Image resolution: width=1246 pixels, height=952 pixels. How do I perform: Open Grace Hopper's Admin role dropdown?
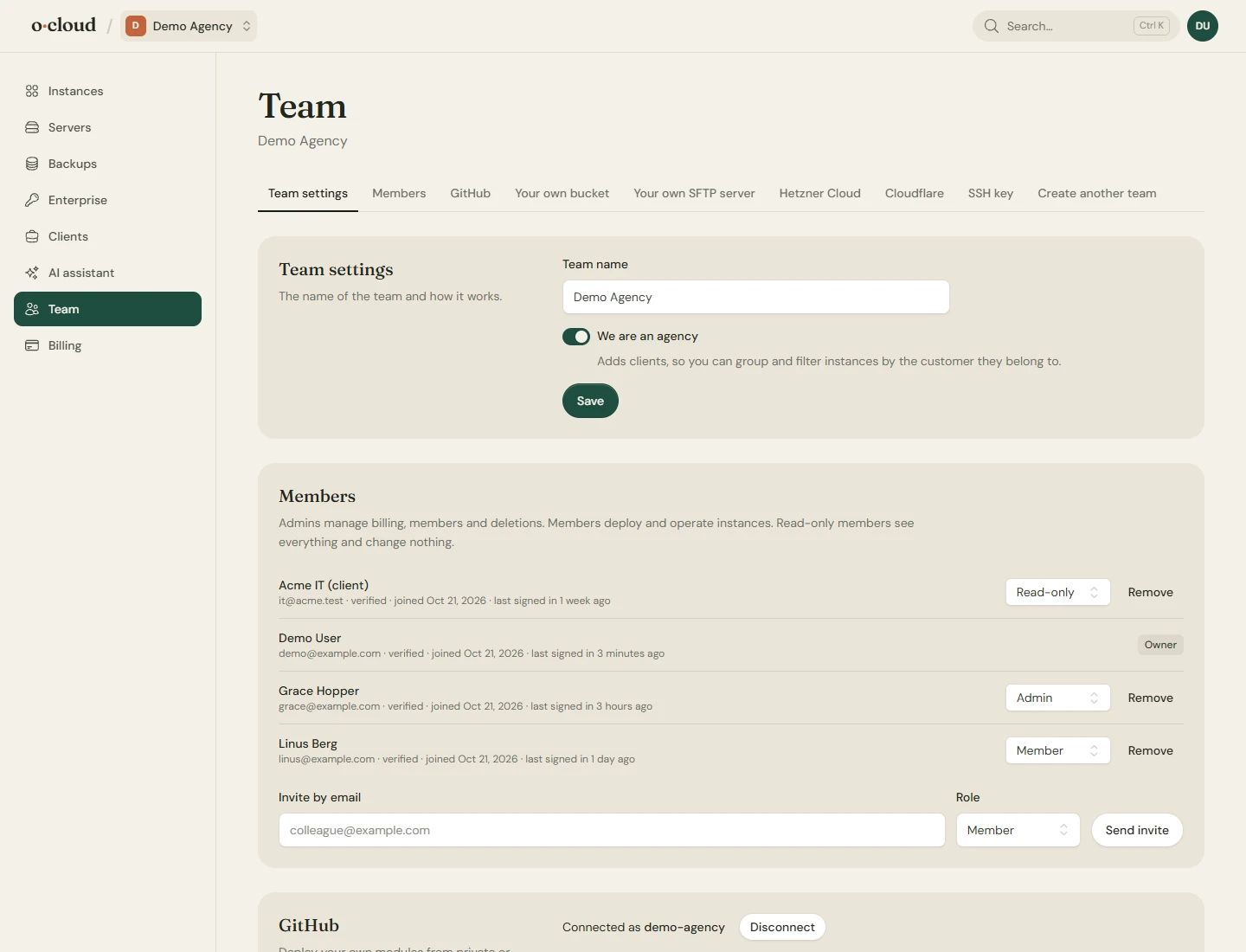(x=1057, y=698)
